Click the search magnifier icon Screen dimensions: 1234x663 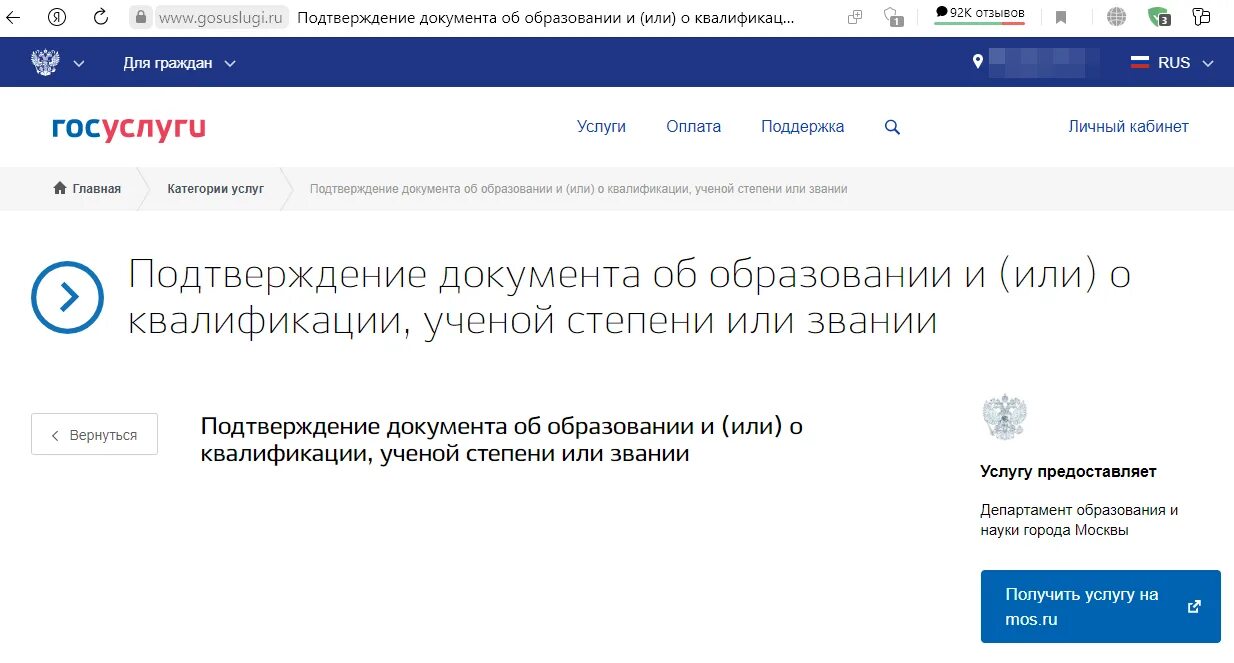pos(892,128)
